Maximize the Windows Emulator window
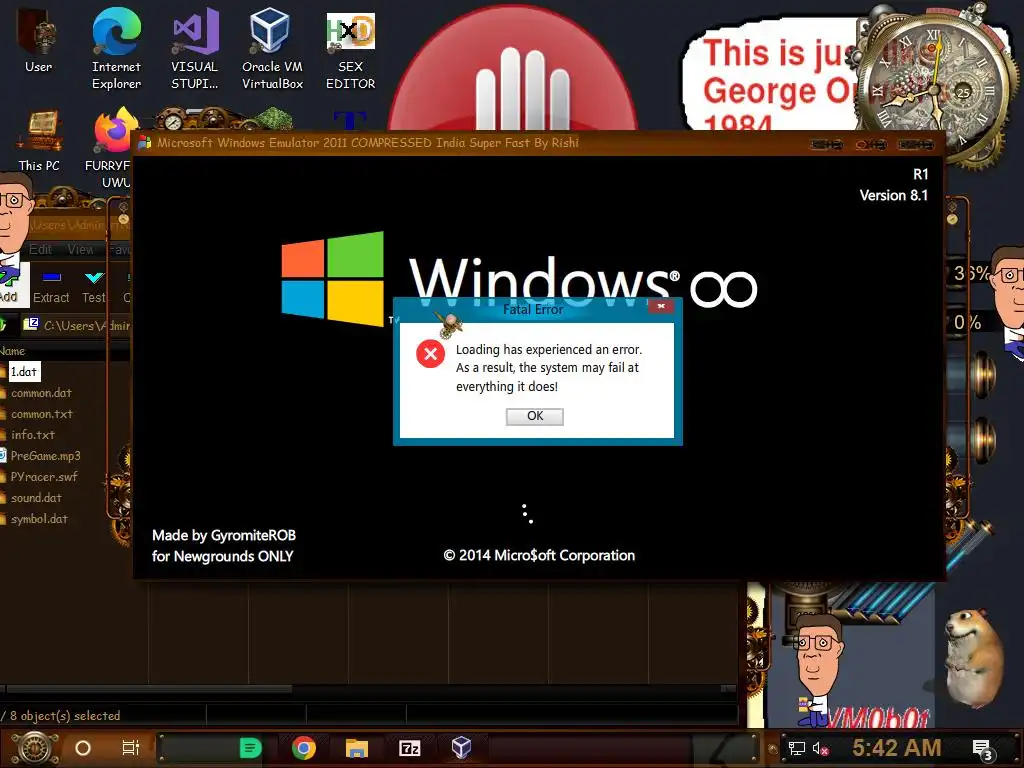The width and height of the screenshot is (1024, 768). [871, 144]
